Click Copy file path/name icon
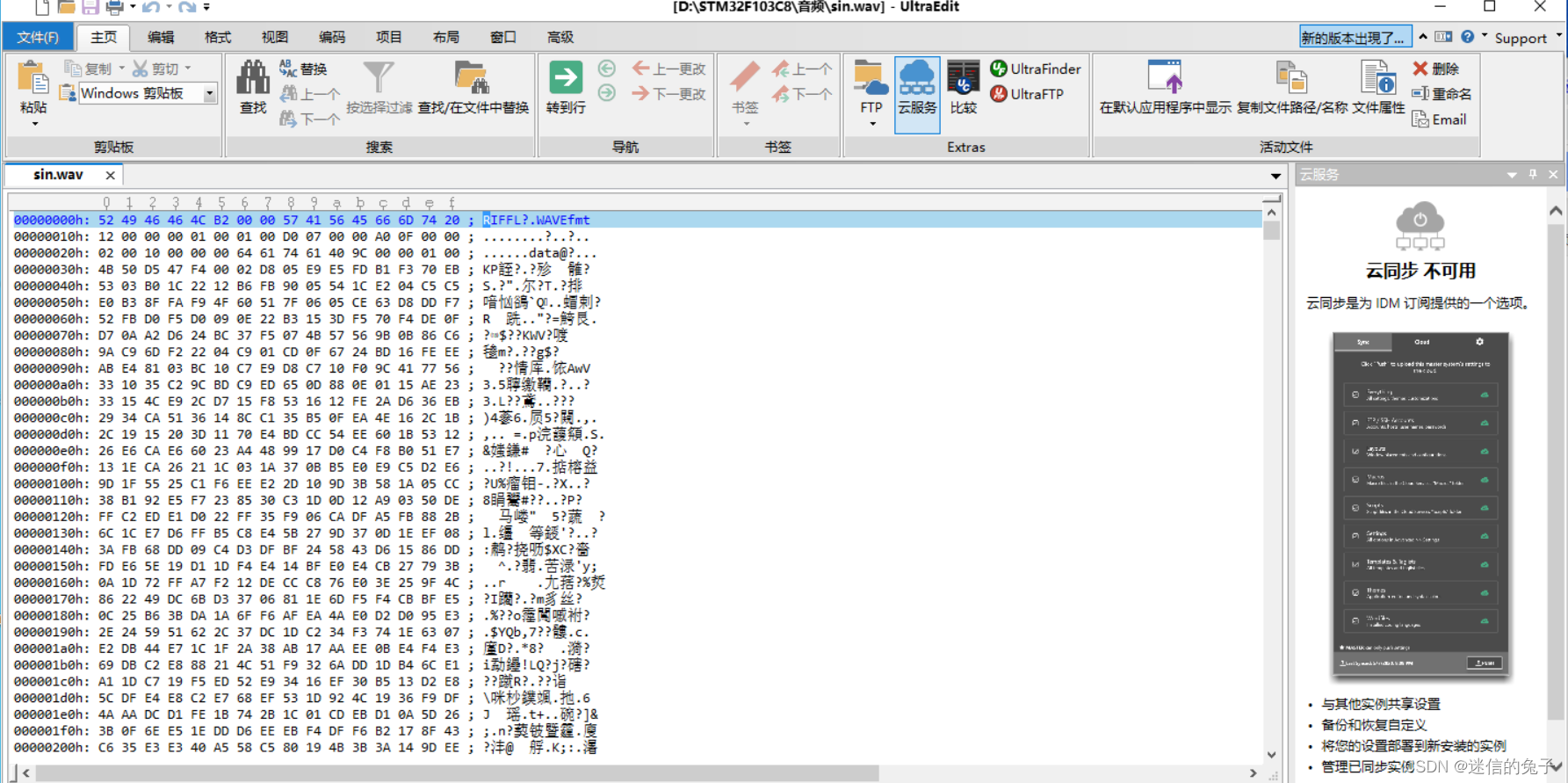The width and height of the screenshot is (1568, 783). [x=1291, y=77]
